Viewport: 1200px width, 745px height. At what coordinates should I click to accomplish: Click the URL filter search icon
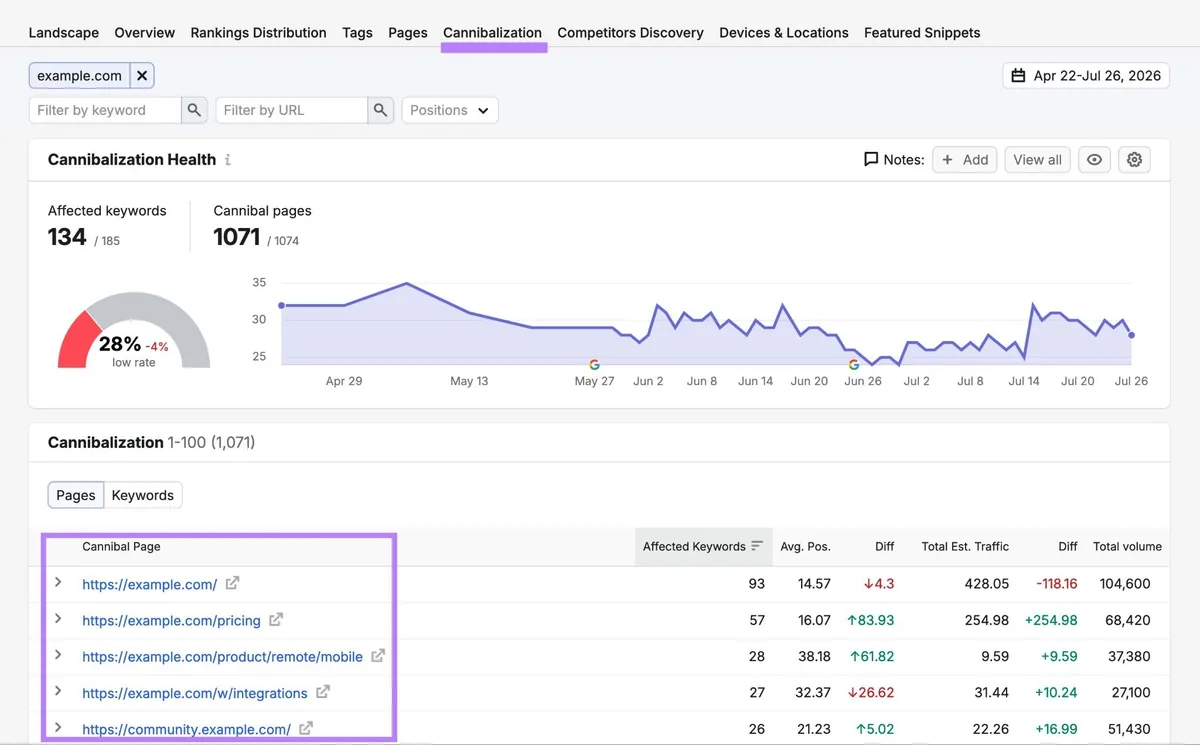[380, 110]
